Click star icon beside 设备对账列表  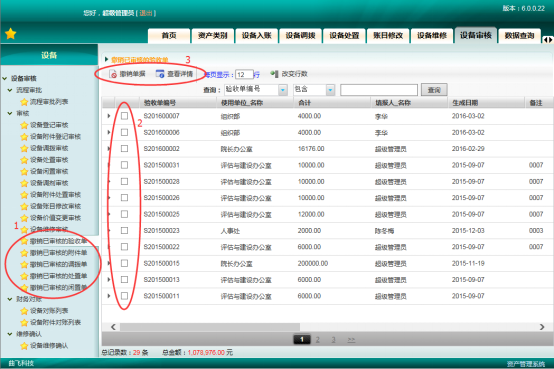pos(24,311)
